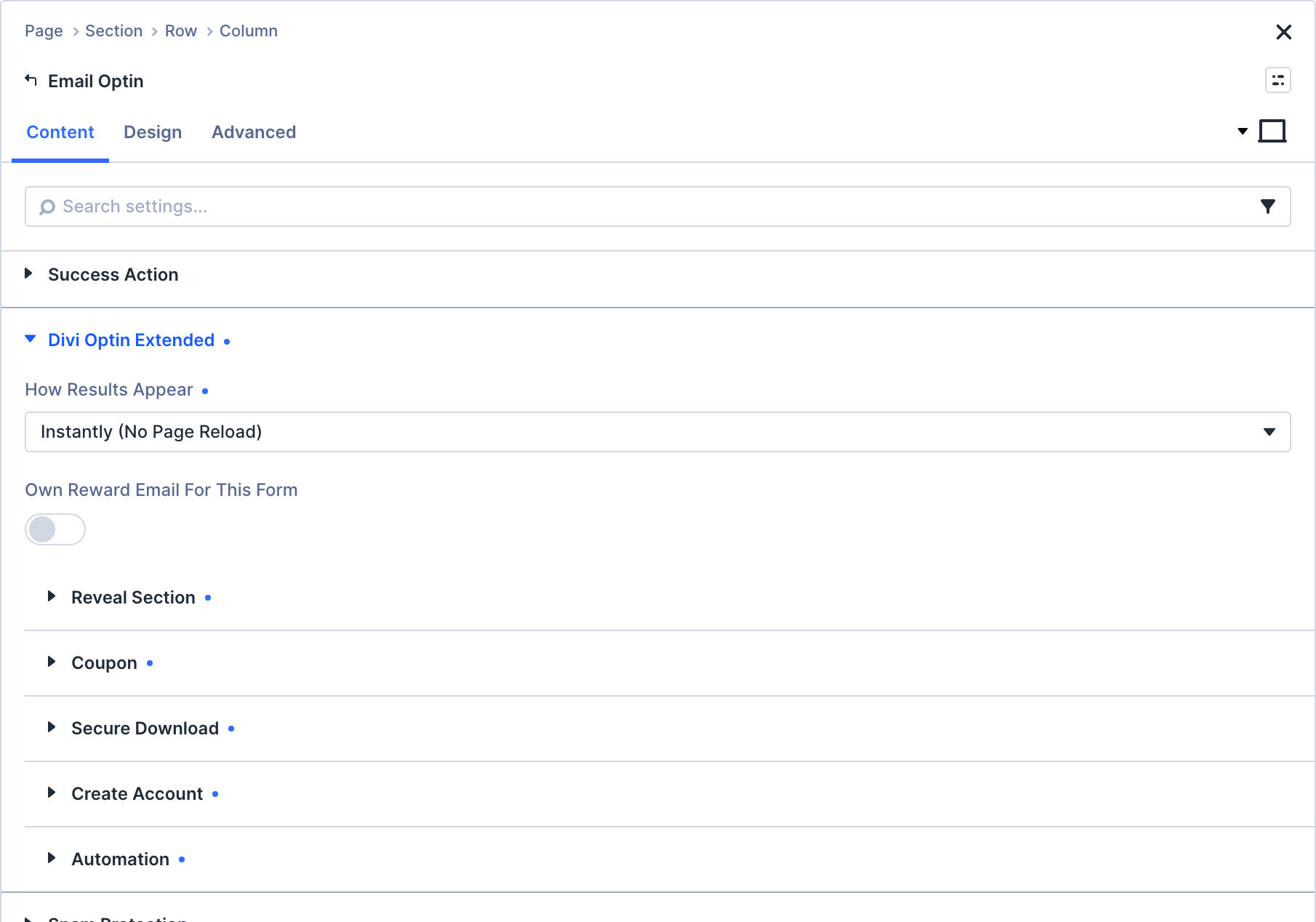Click the back arrow beside Email Optin
Screen dimensions: 1316x922
tap(31, 80)
